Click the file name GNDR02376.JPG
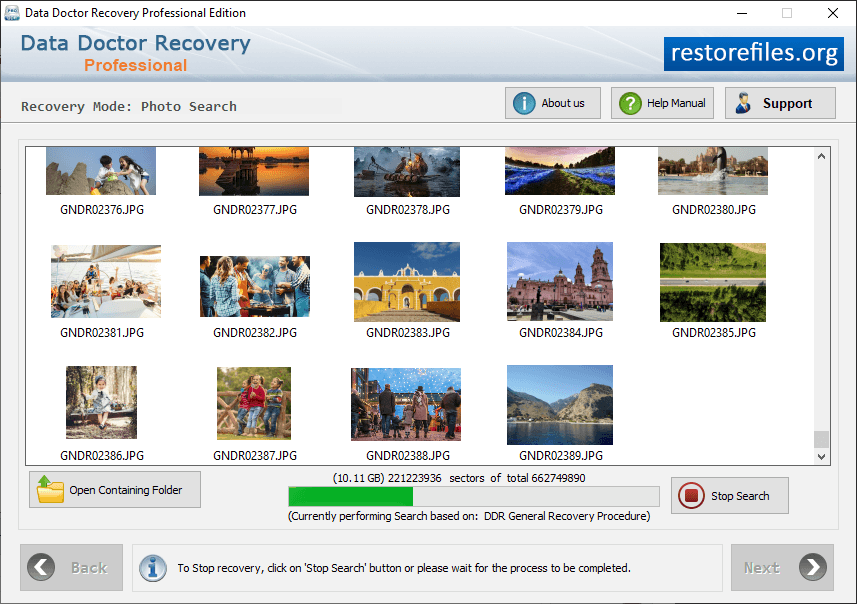Screen dimensions: 857x604 102,210
